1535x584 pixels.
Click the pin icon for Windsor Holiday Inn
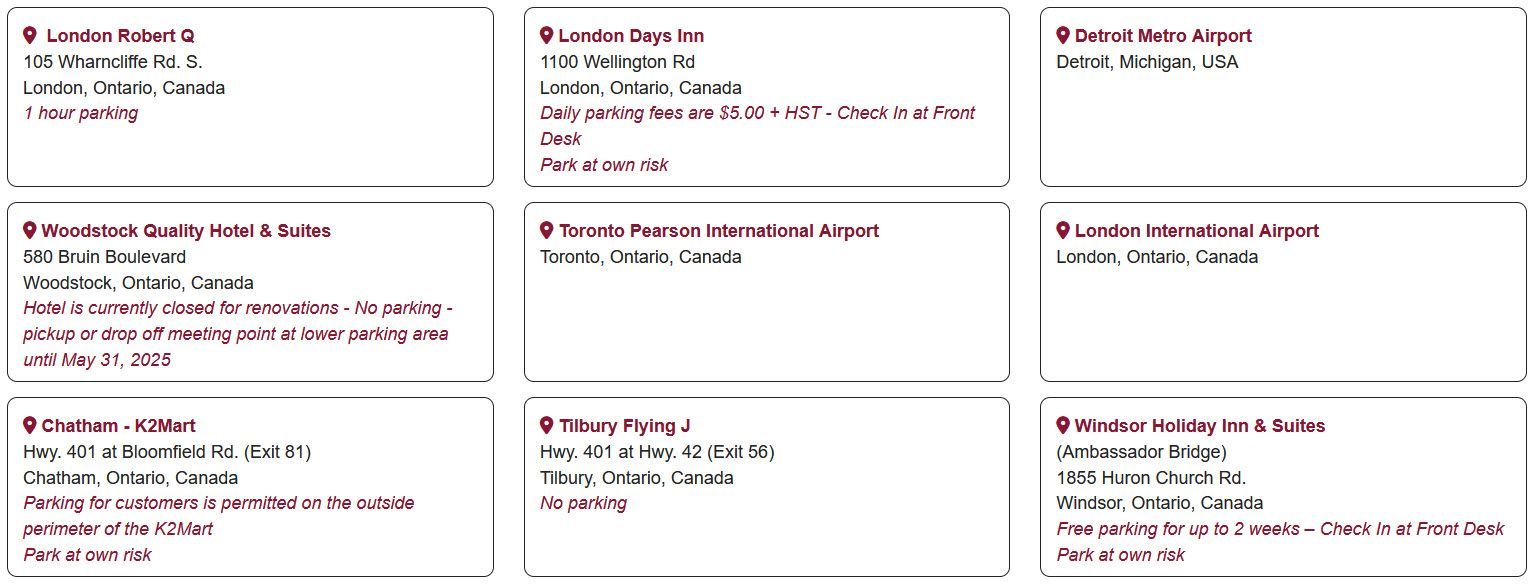[x=1063, y=425]
